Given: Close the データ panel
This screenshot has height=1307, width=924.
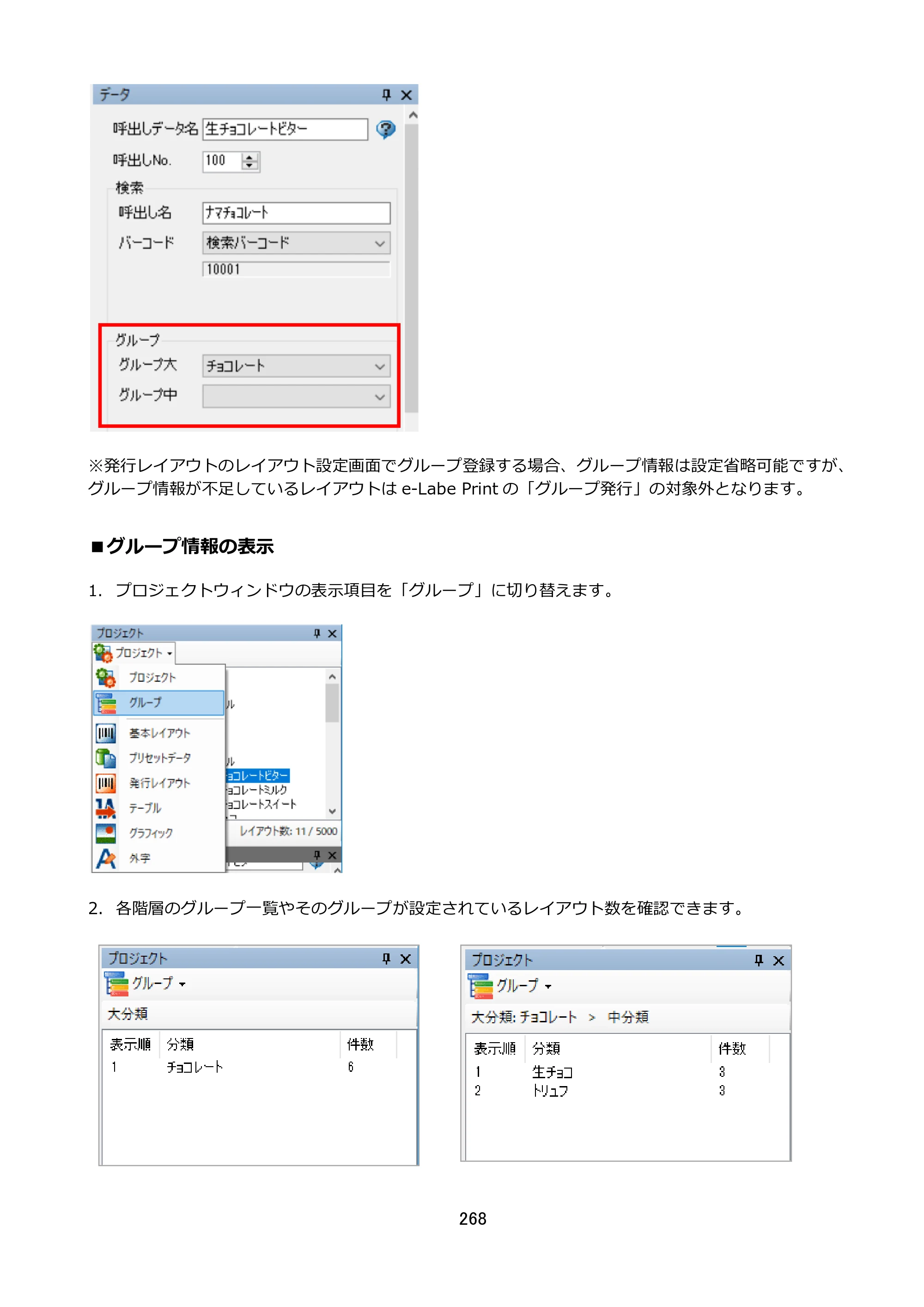Looking at the screenshot, I should 406,95.
